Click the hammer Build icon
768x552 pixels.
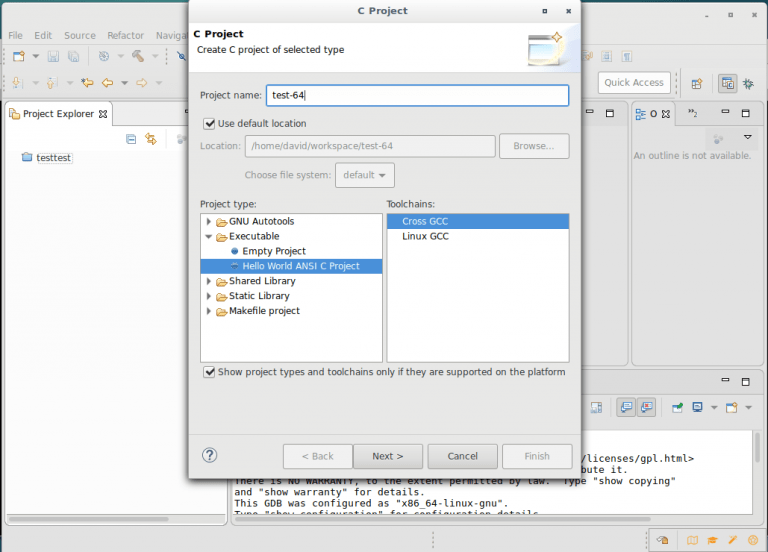tap(138, 56)
